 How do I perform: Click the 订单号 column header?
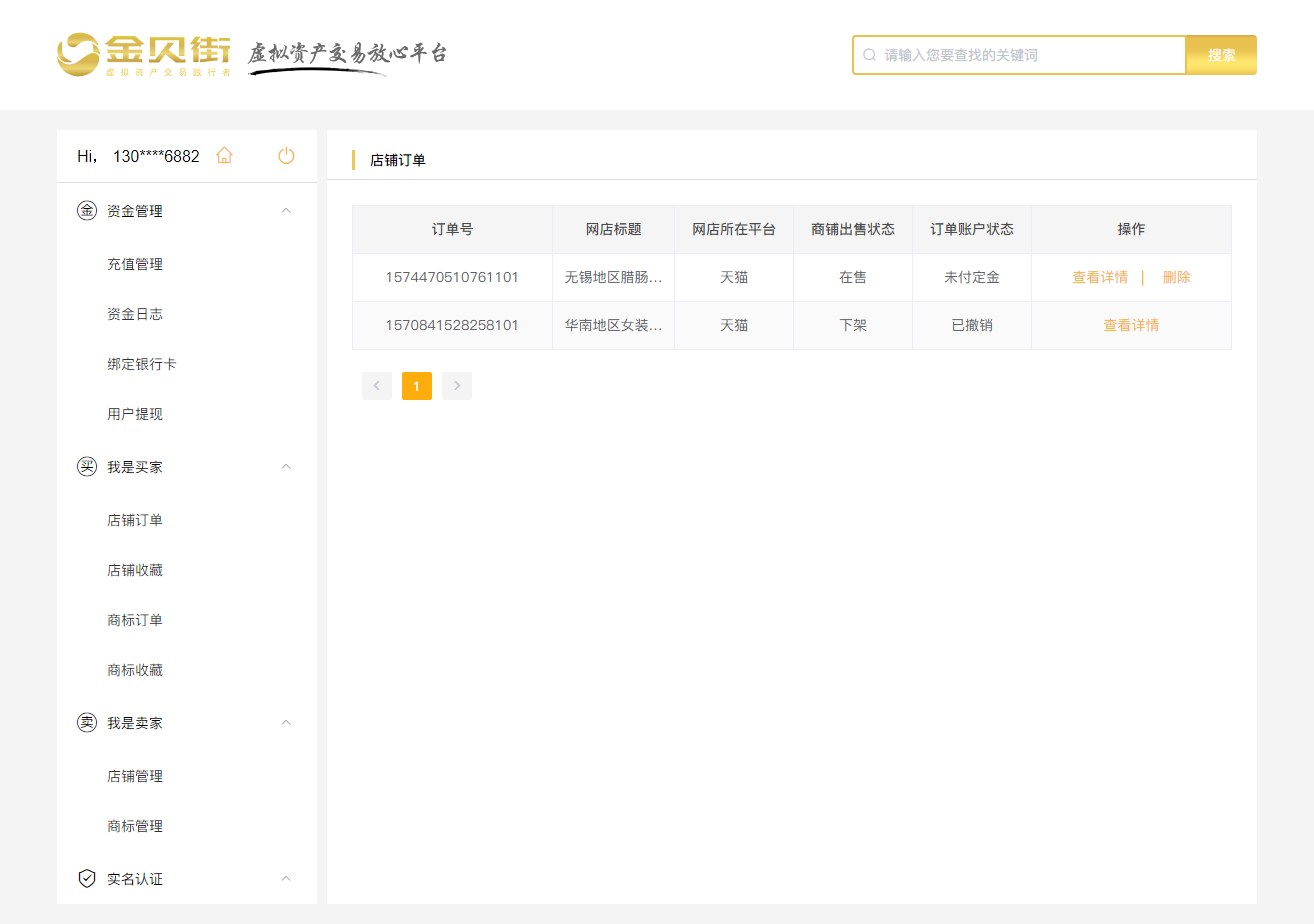(x=452, y=229)
